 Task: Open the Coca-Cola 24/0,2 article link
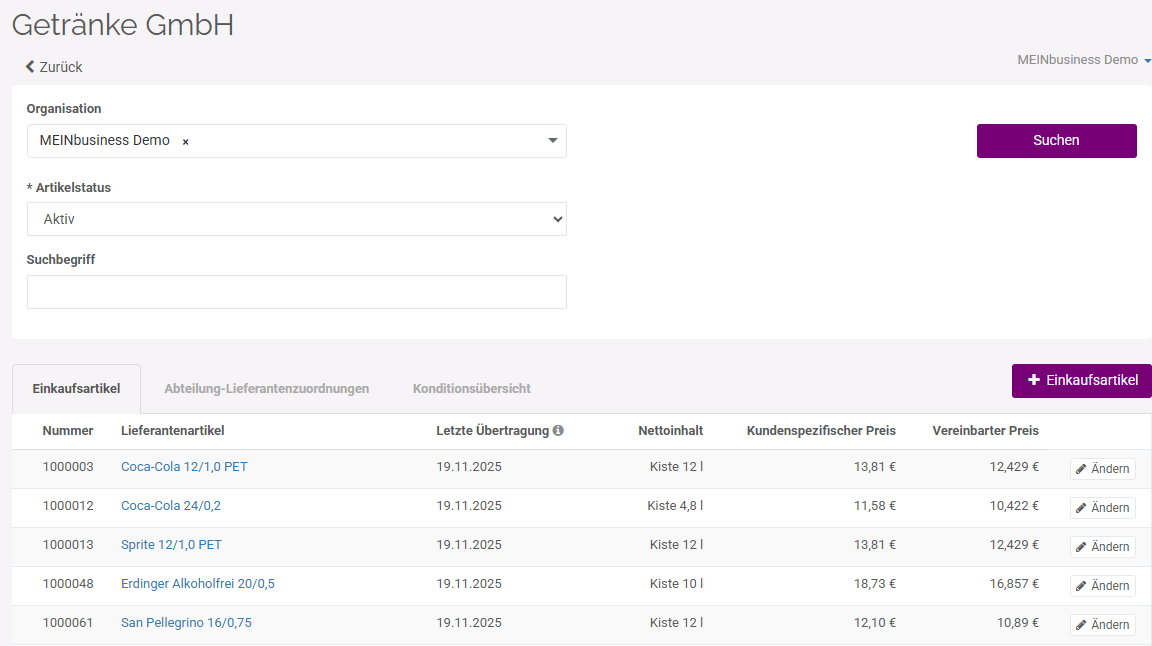click(x=171, y=506)
